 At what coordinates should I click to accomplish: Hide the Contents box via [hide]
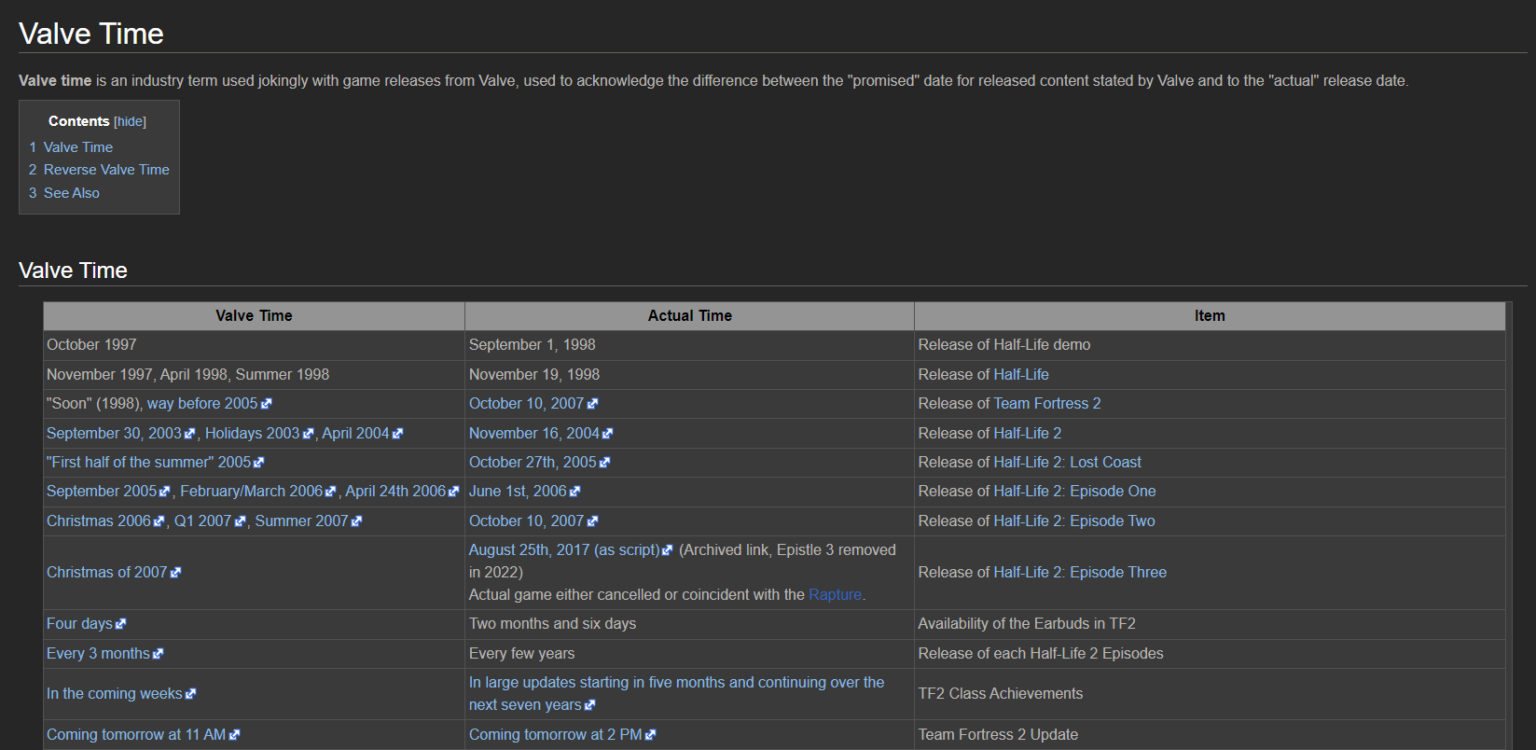coord(130,121)
